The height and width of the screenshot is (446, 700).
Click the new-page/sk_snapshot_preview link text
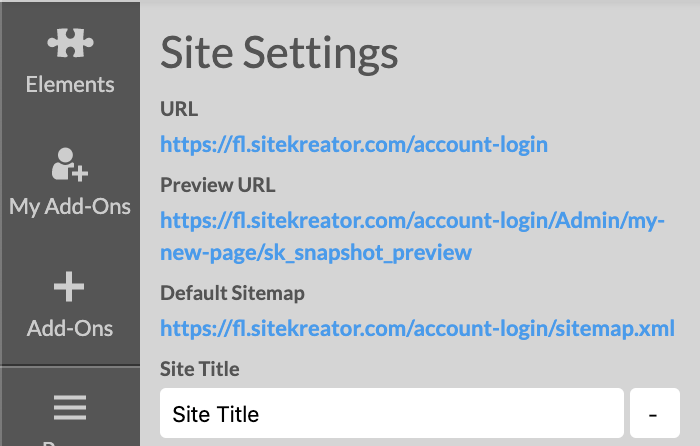point(316,253)
